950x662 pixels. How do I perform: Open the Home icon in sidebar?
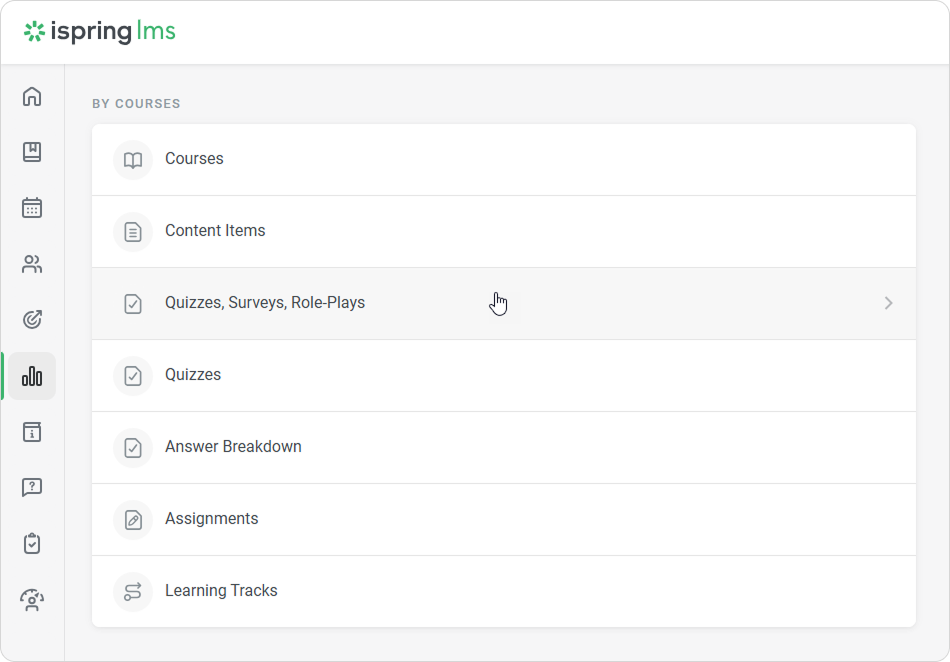(32, 97)
